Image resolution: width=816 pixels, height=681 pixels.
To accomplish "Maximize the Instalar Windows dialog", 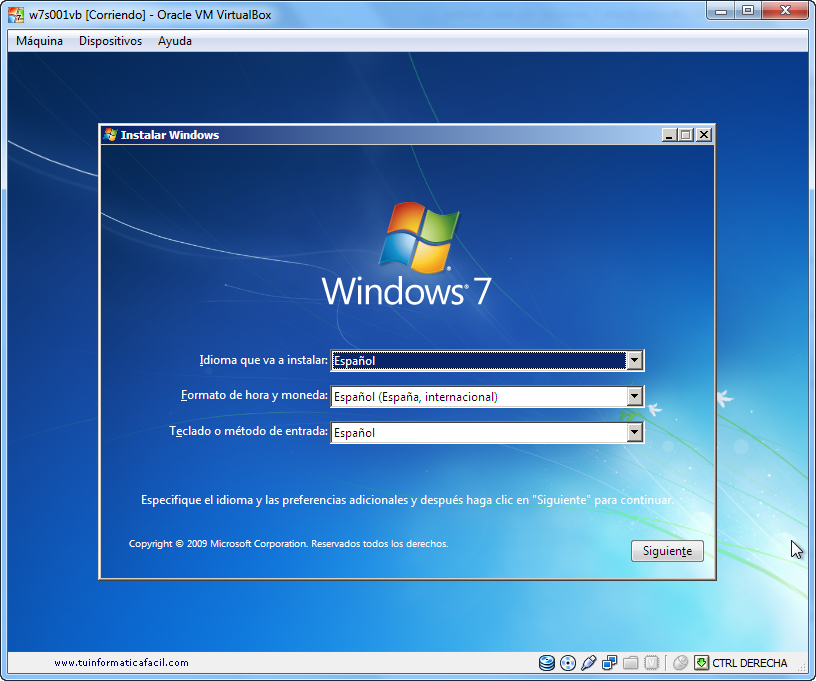I will pos(686,135).
